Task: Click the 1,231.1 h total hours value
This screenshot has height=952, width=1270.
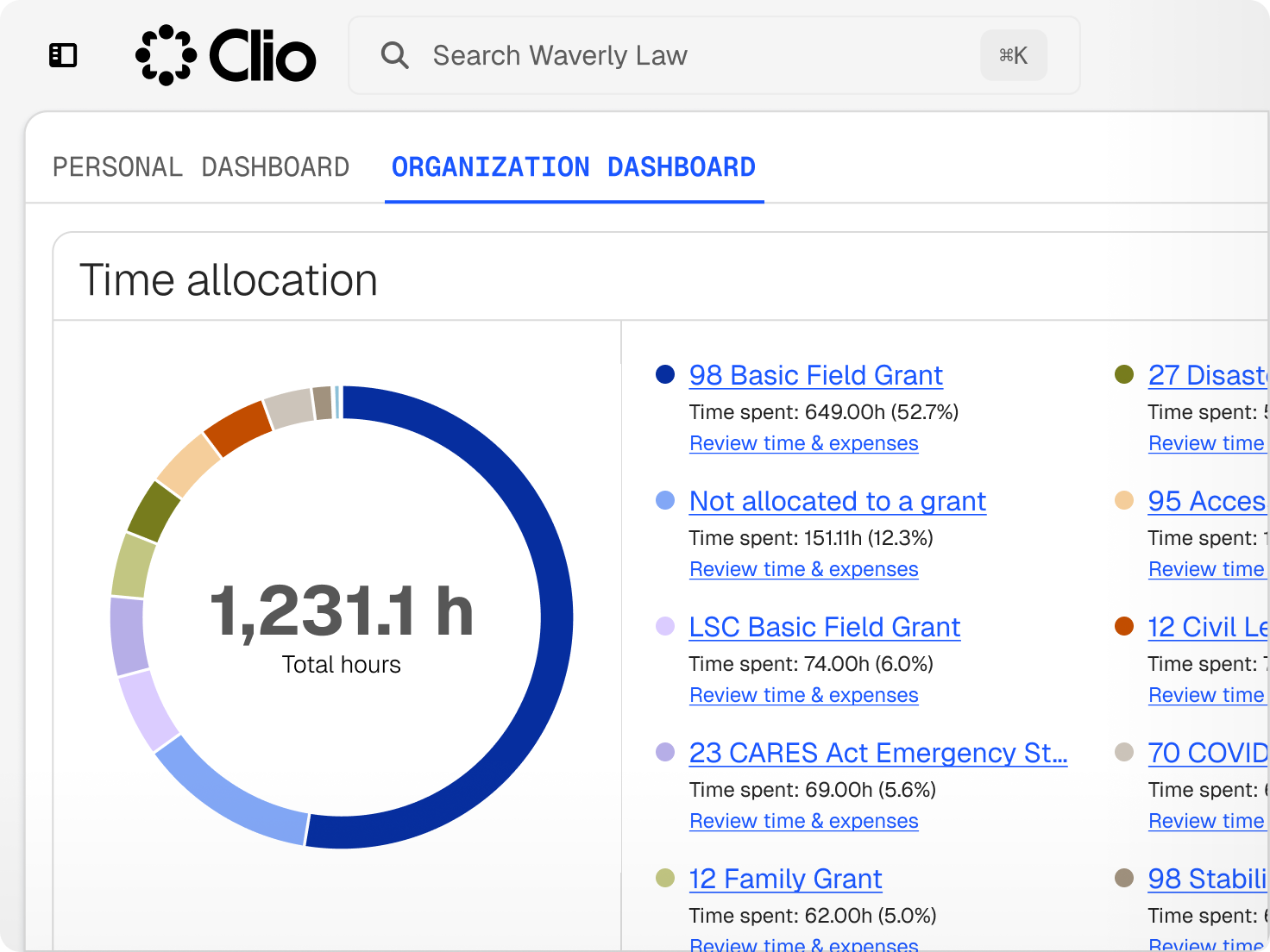Action: (x=342, y=612)
